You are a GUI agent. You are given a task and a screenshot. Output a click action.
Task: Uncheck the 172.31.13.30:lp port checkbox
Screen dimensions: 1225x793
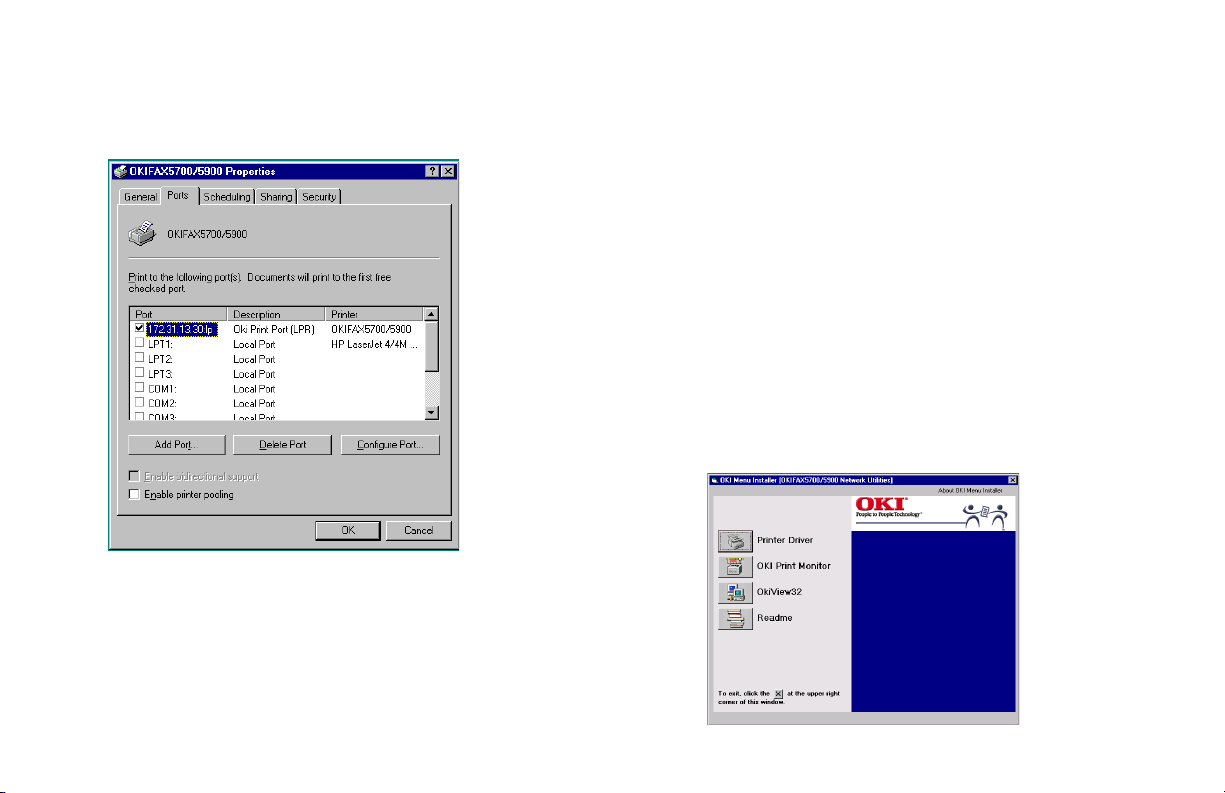[139, 328]
